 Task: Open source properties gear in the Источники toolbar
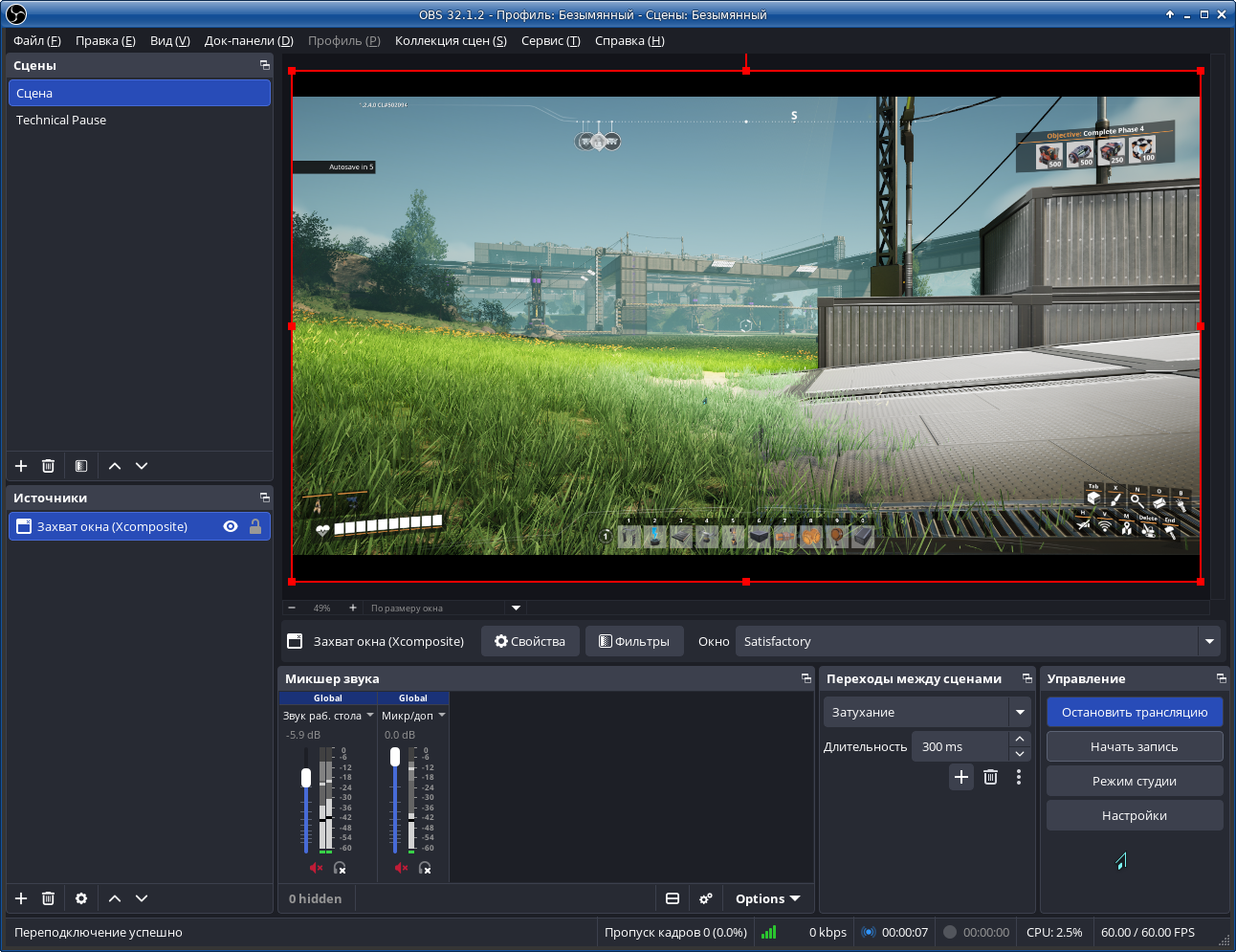point(81,898)
